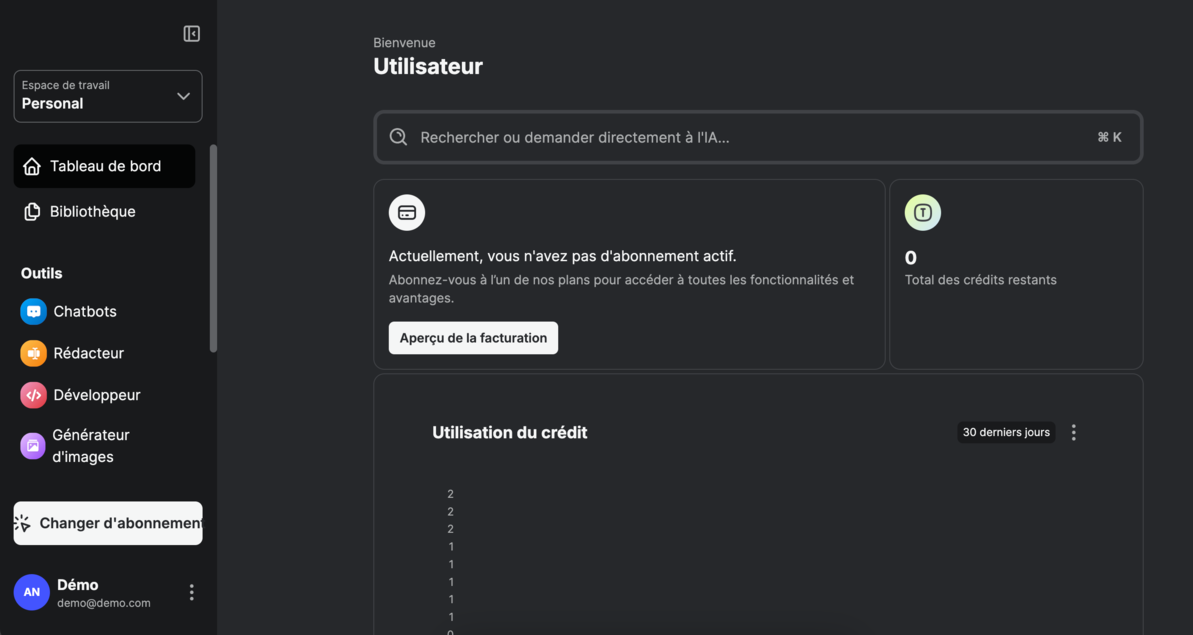Click the search magnifier icon
This screenshot has height=635, width=1193.
(x=398, y=137)
